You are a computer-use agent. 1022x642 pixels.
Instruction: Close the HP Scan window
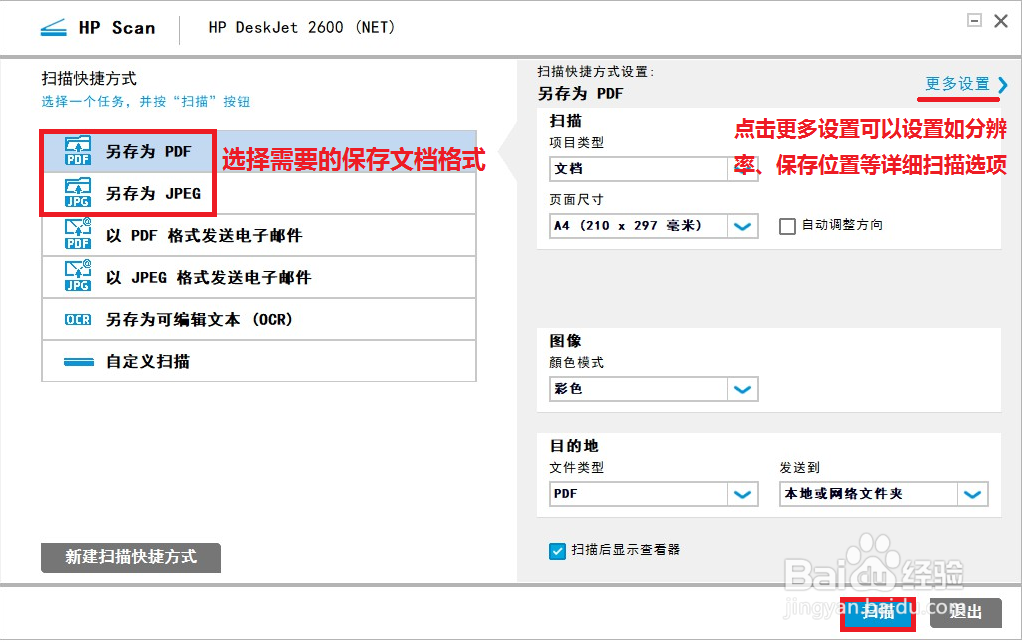coord(1001,21)
